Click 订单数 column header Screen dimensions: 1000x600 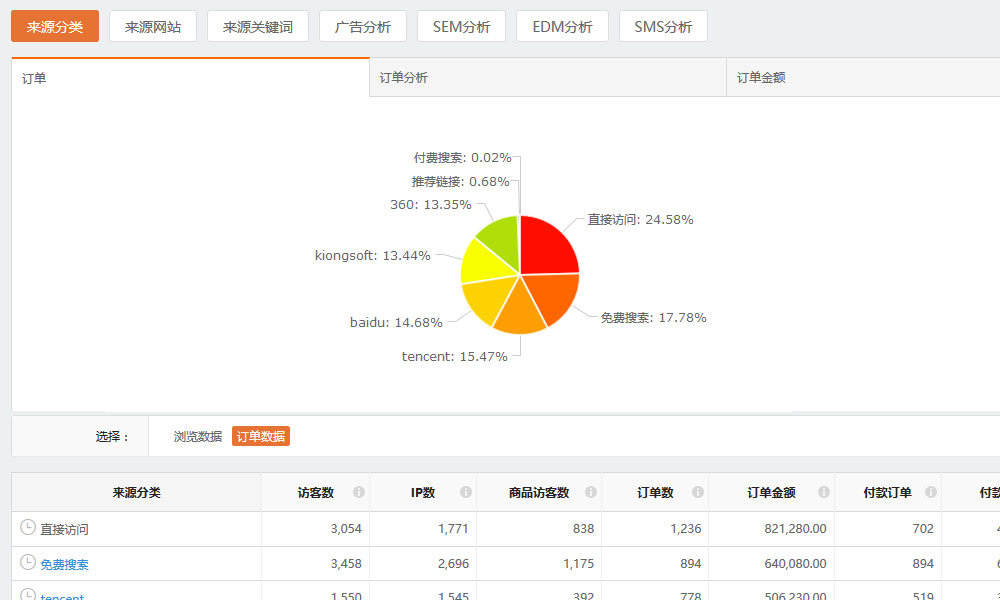click(655, 492)
